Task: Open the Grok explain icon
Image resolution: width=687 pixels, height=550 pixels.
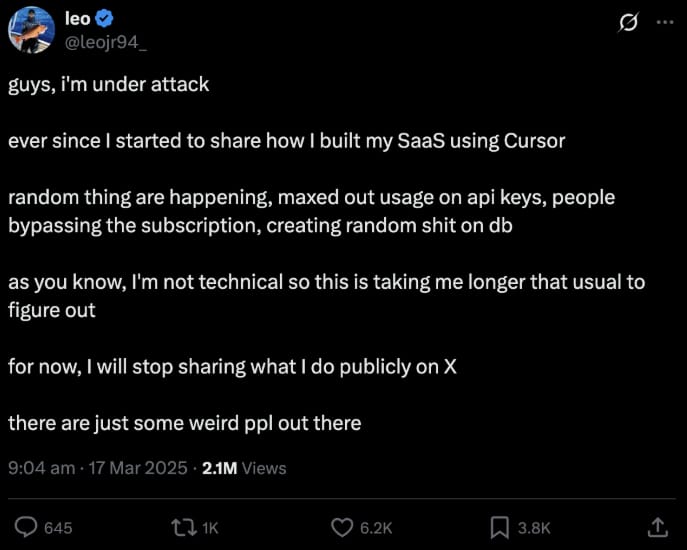Action: click(x=628, y=21)
